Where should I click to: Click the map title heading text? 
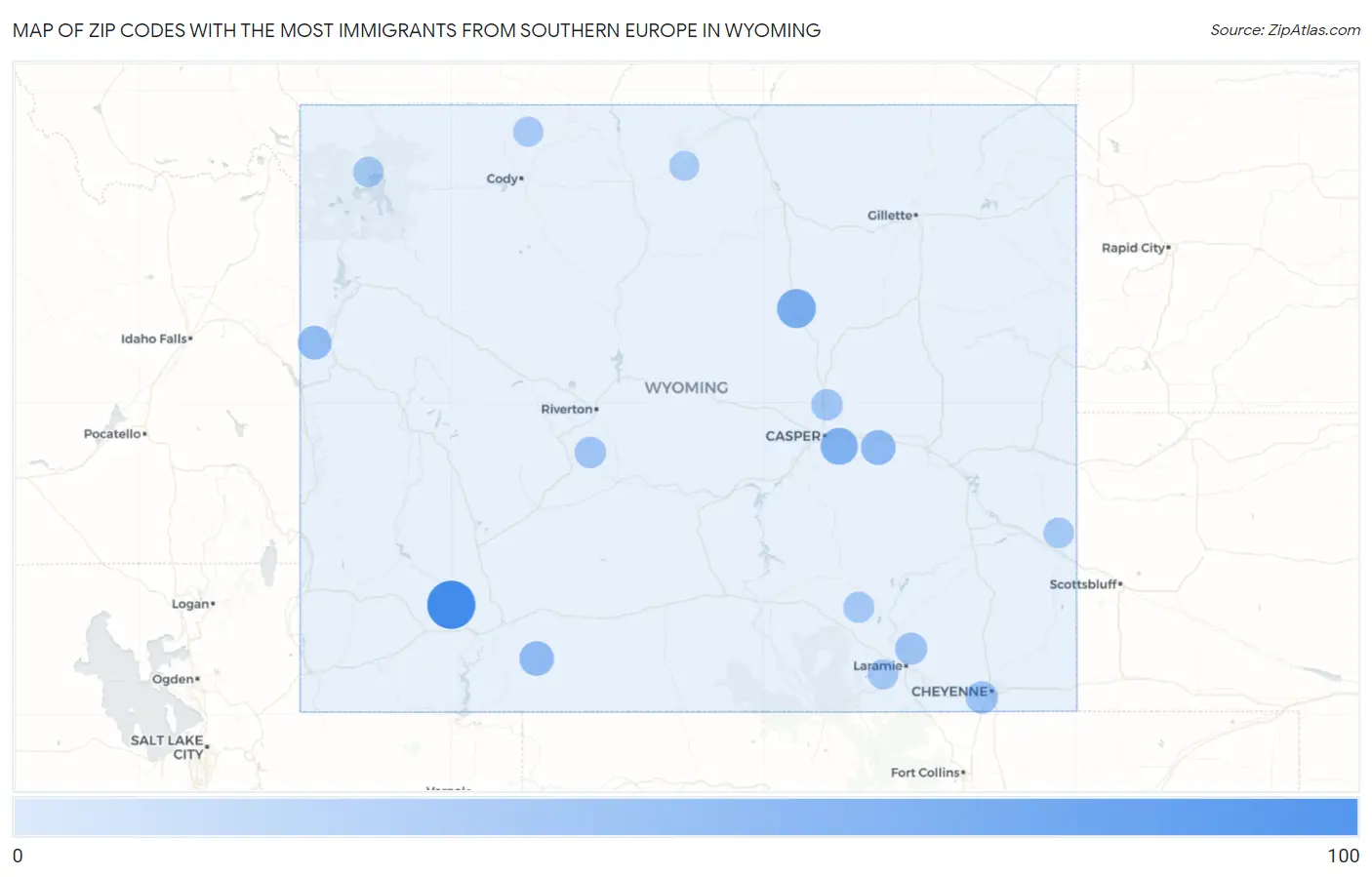[417, 30]
